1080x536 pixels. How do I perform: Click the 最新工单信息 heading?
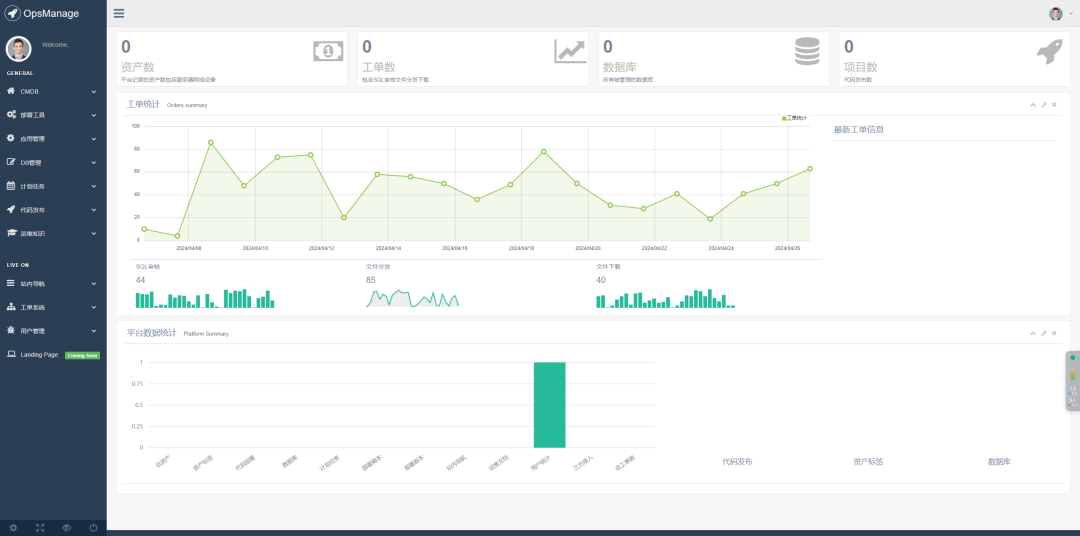[859, 129]
